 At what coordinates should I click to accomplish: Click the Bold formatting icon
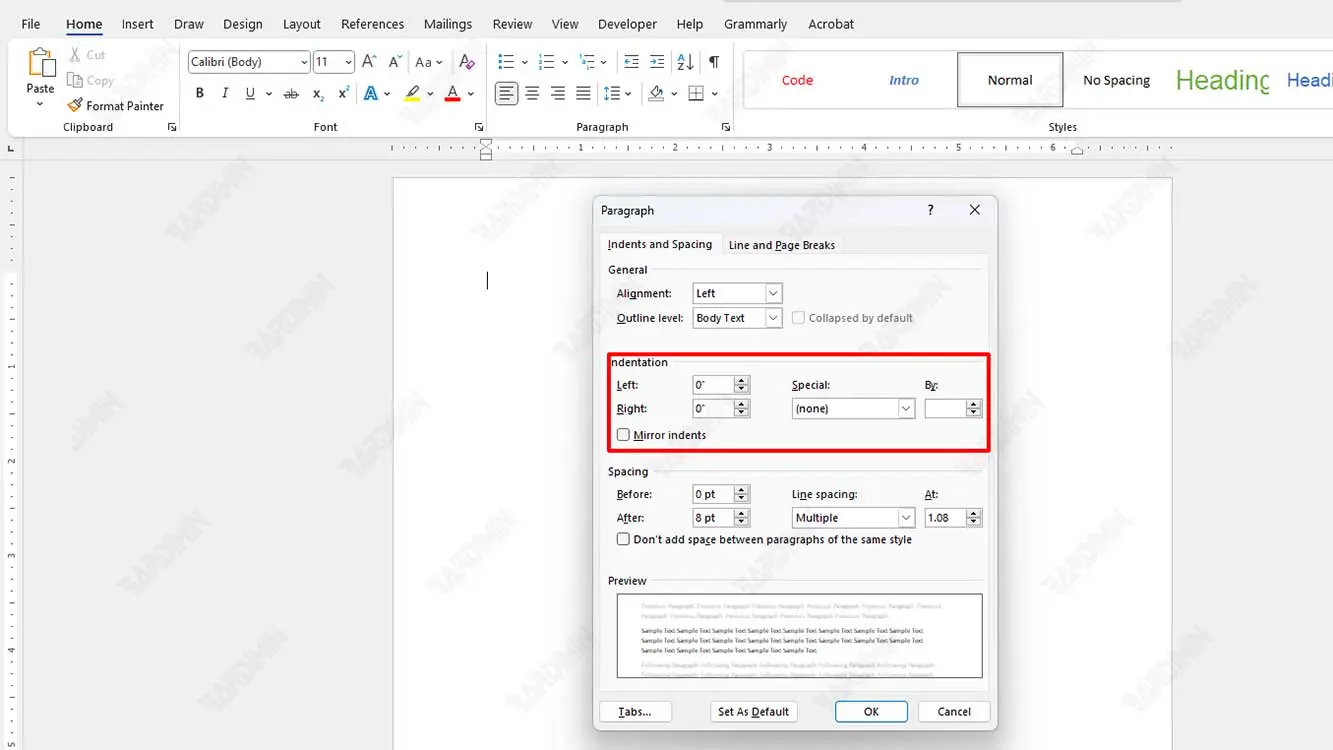tap(199, 93)
